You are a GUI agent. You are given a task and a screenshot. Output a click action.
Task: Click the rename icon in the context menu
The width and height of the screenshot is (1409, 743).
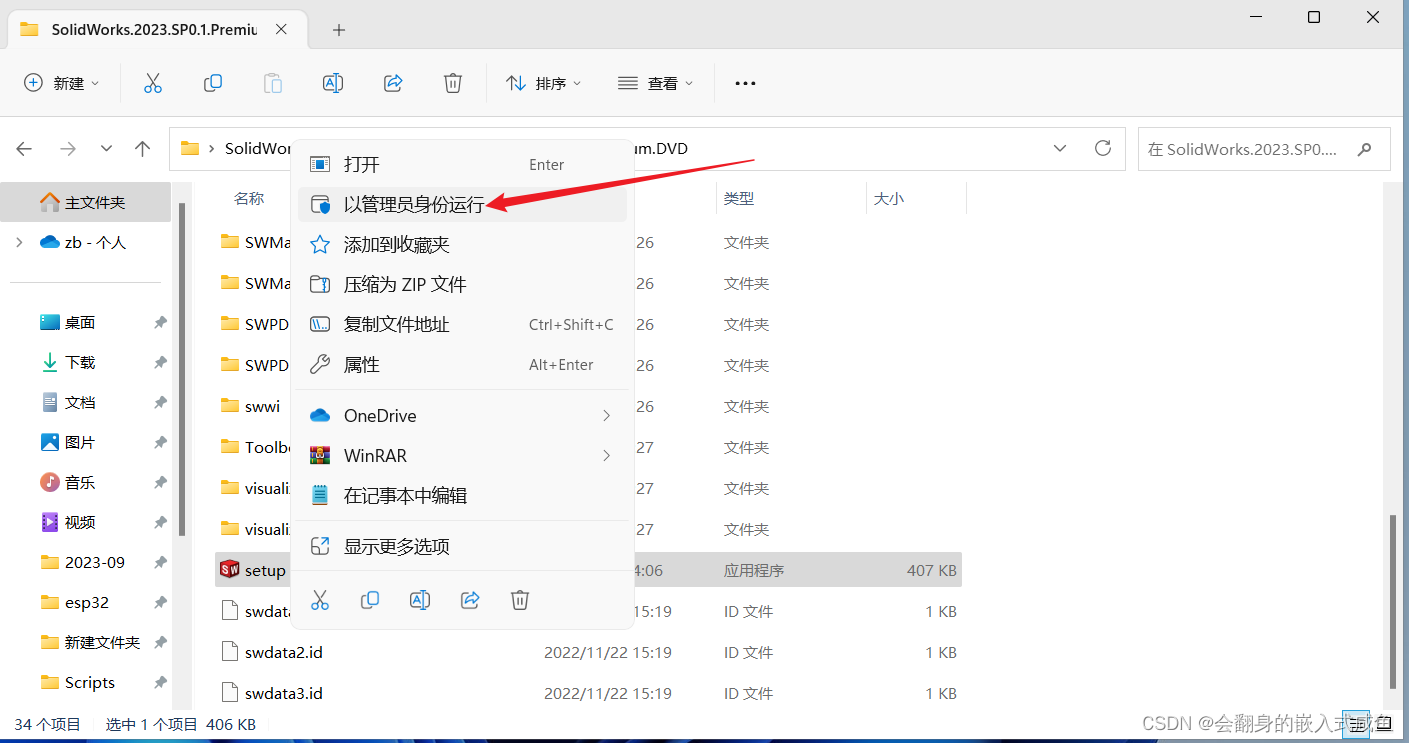420,600
